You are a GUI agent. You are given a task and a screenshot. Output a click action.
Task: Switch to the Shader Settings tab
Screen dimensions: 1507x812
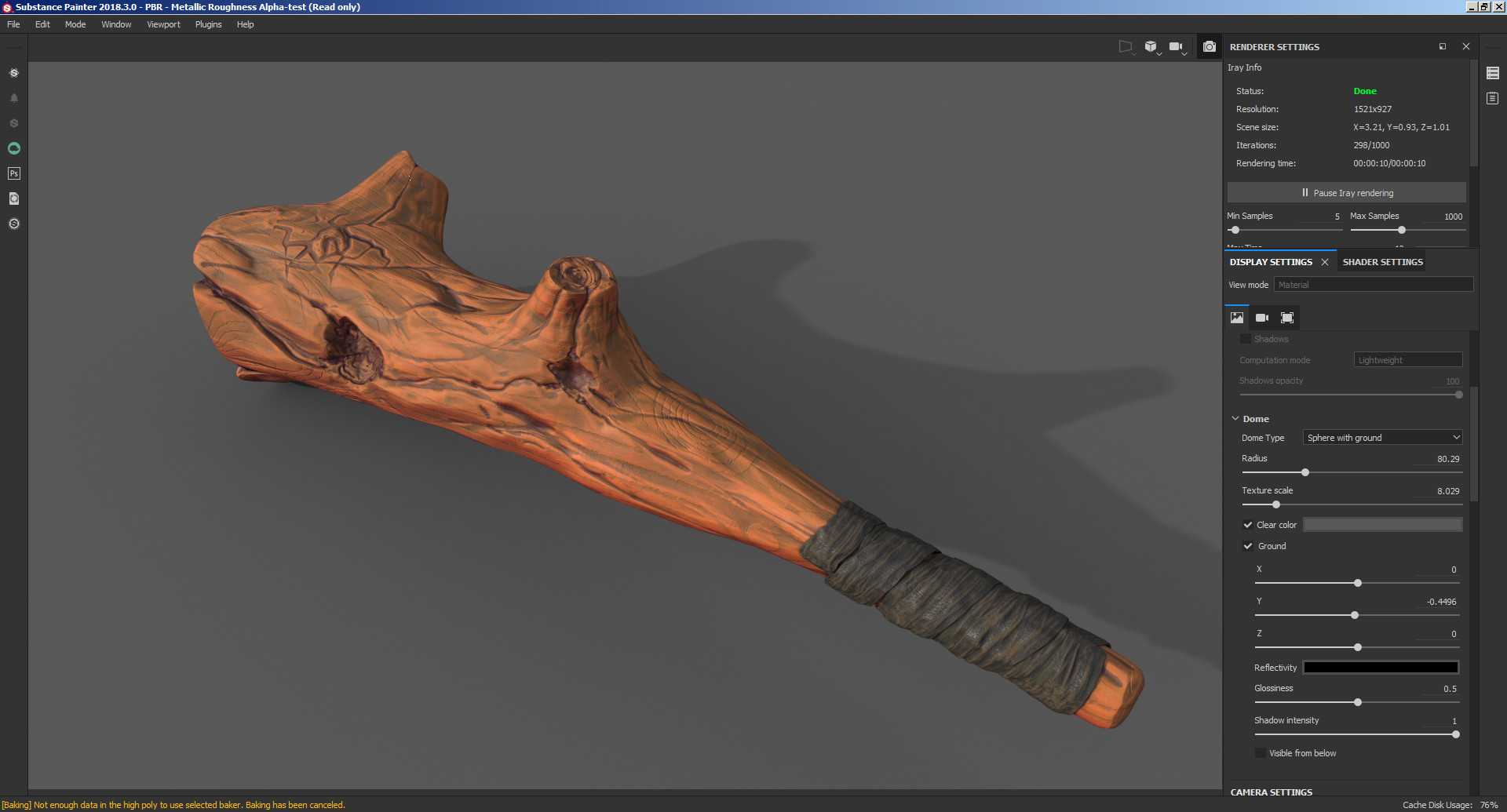[1382, 261]
